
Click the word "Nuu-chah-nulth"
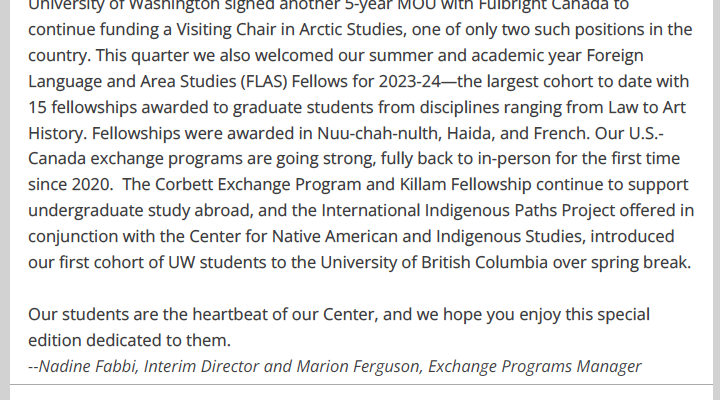(380, 133)
